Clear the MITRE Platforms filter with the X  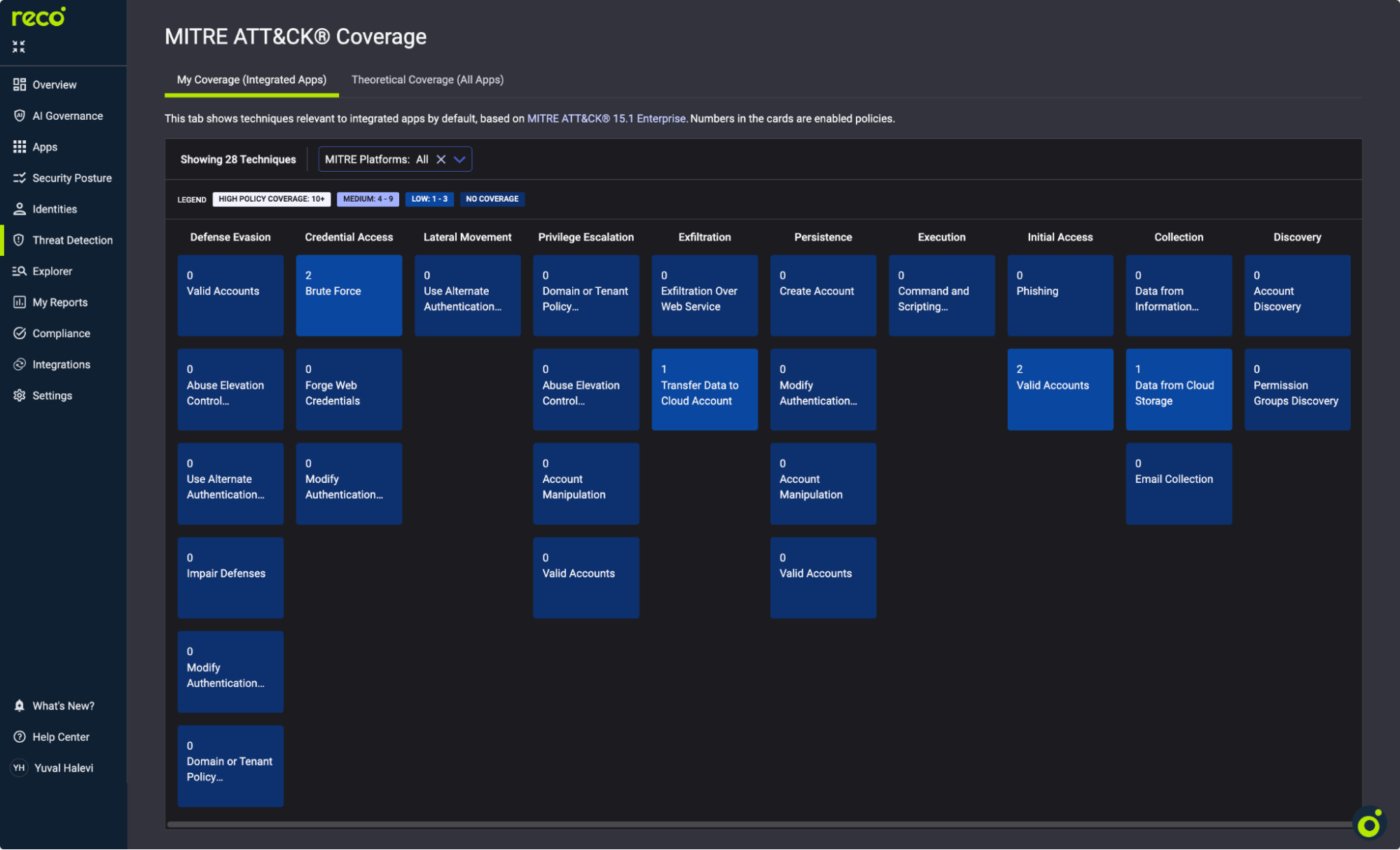pos(441,159)
